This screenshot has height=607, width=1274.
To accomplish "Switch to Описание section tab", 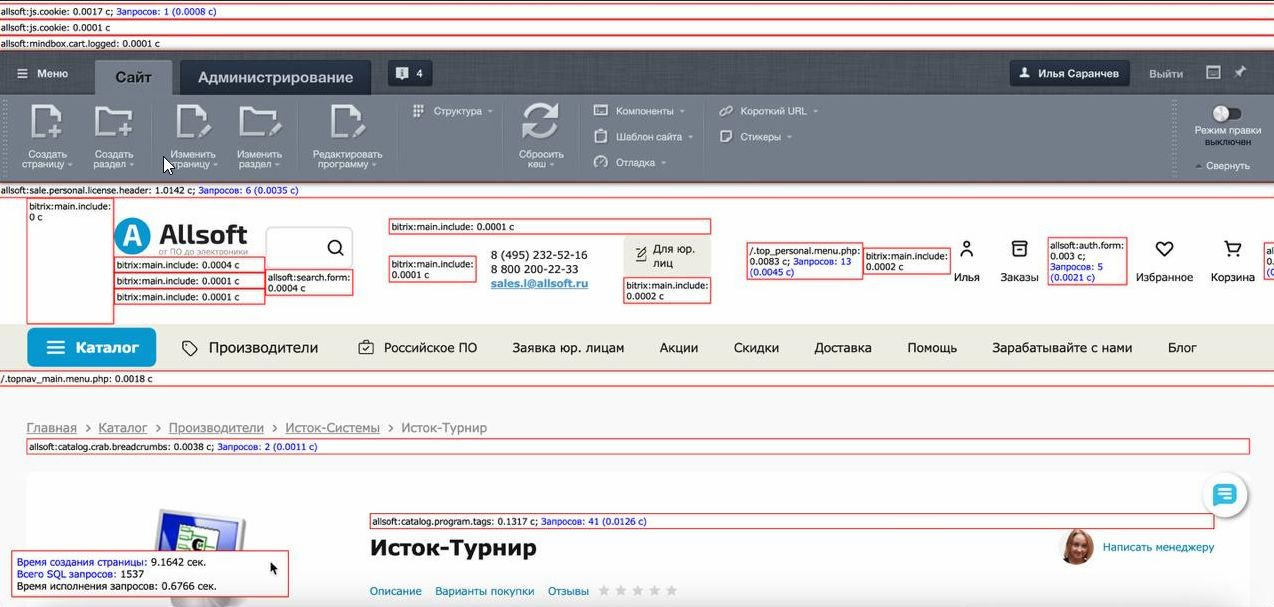I will (x=395, y=591).
